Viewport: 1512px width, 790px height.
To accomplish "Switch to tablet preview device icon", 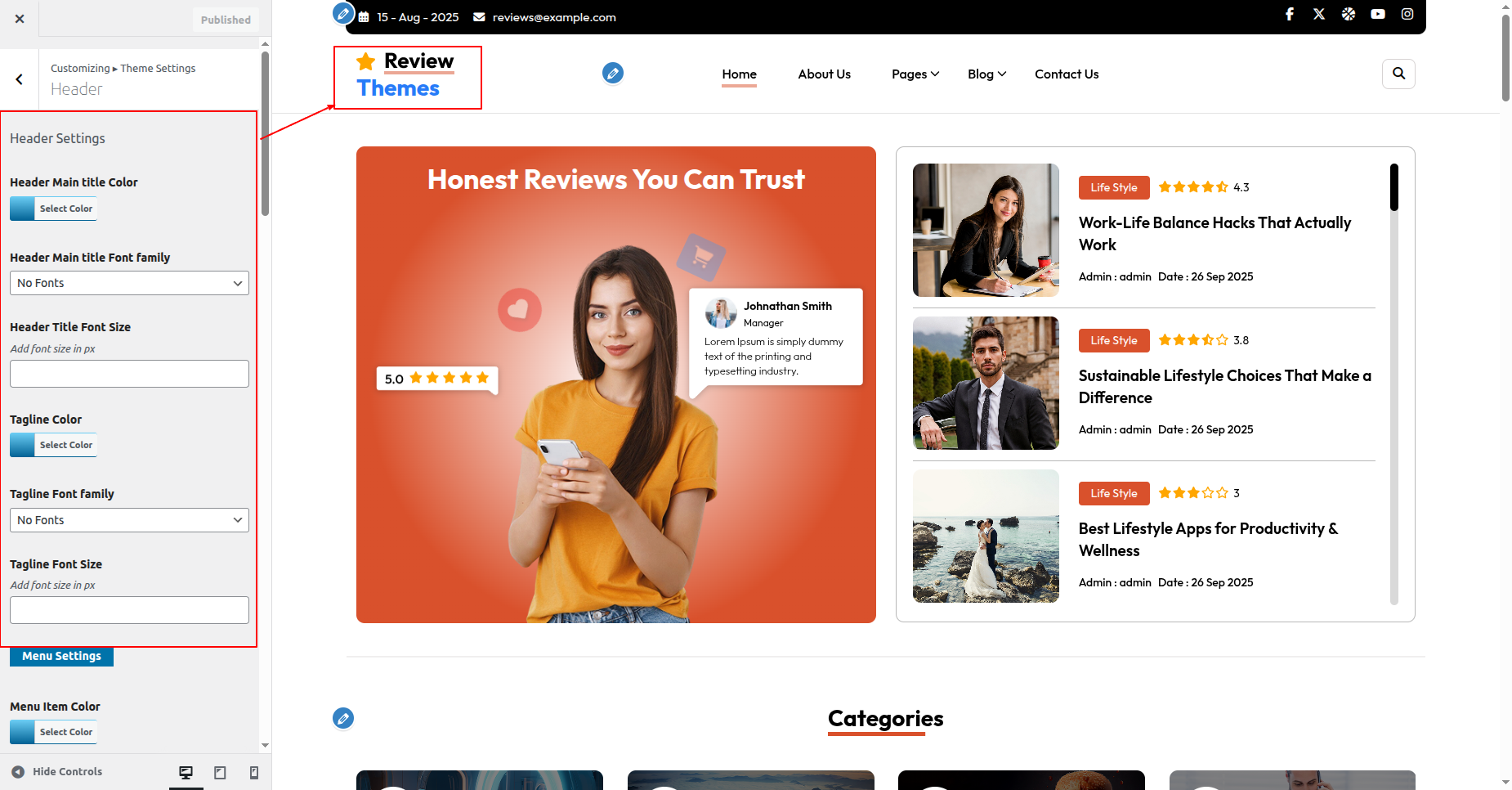I will point(220,772).
